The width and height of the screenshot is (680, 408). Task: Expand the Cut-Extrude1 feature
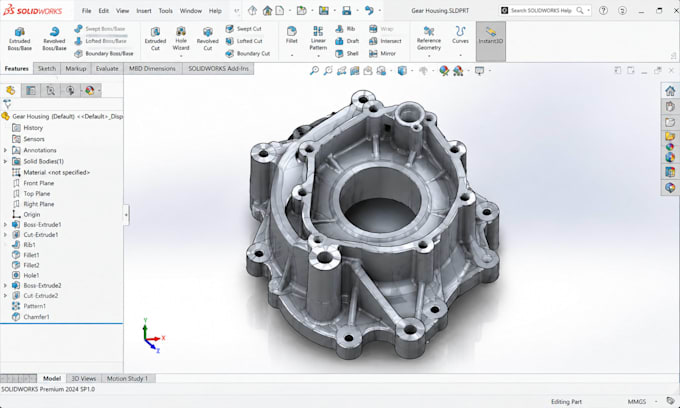[x=5, y=235]
